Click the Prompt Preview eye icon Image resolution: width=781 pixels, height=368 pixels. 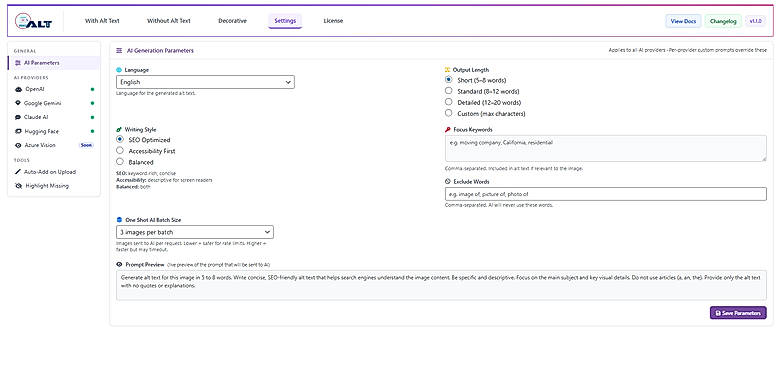[119, 264]
